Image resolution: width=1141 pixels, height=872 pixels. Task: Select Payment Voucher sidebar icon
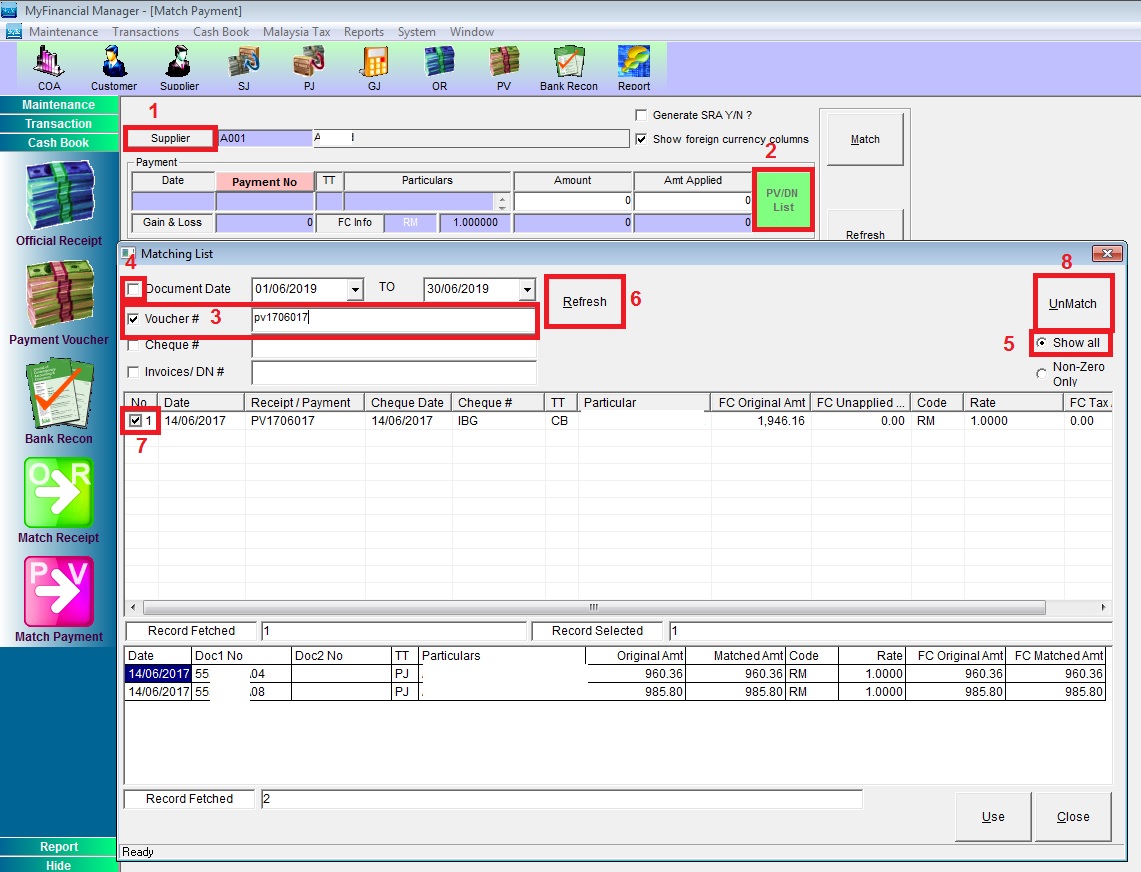pos(58,298)
